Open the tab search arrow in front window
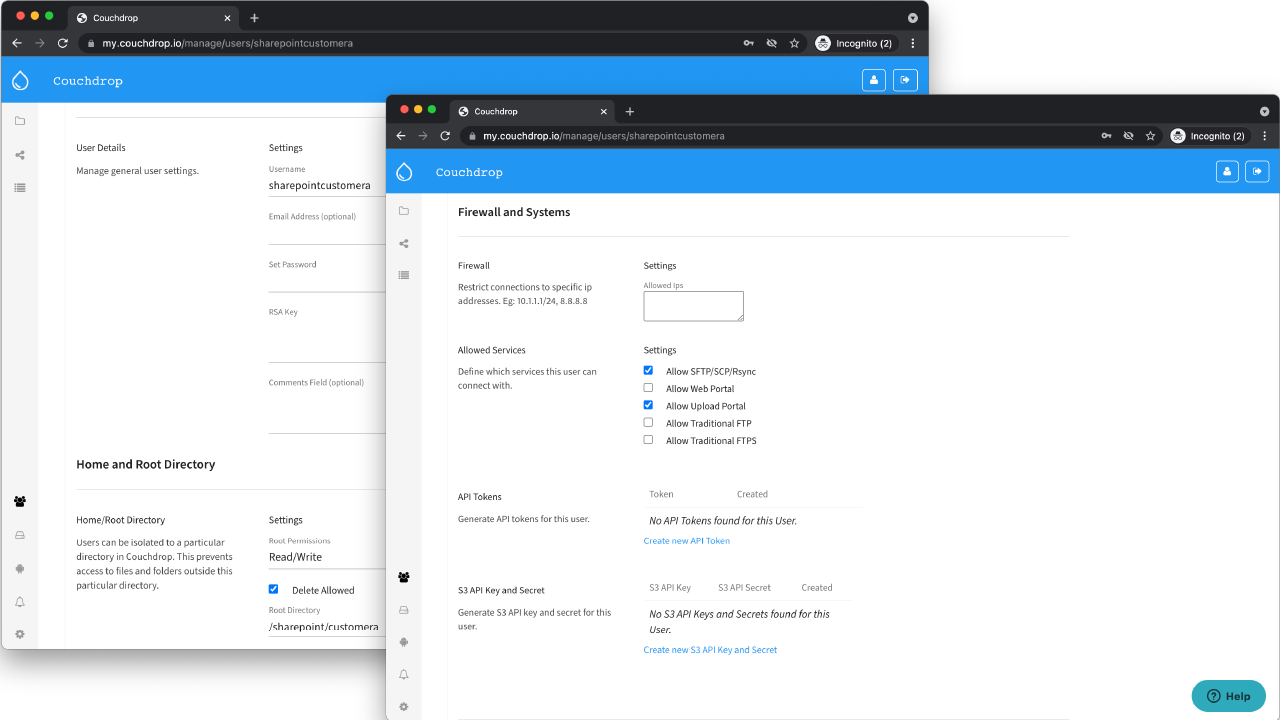Viewport: 1280px width, 720px height. [1265, 111]
